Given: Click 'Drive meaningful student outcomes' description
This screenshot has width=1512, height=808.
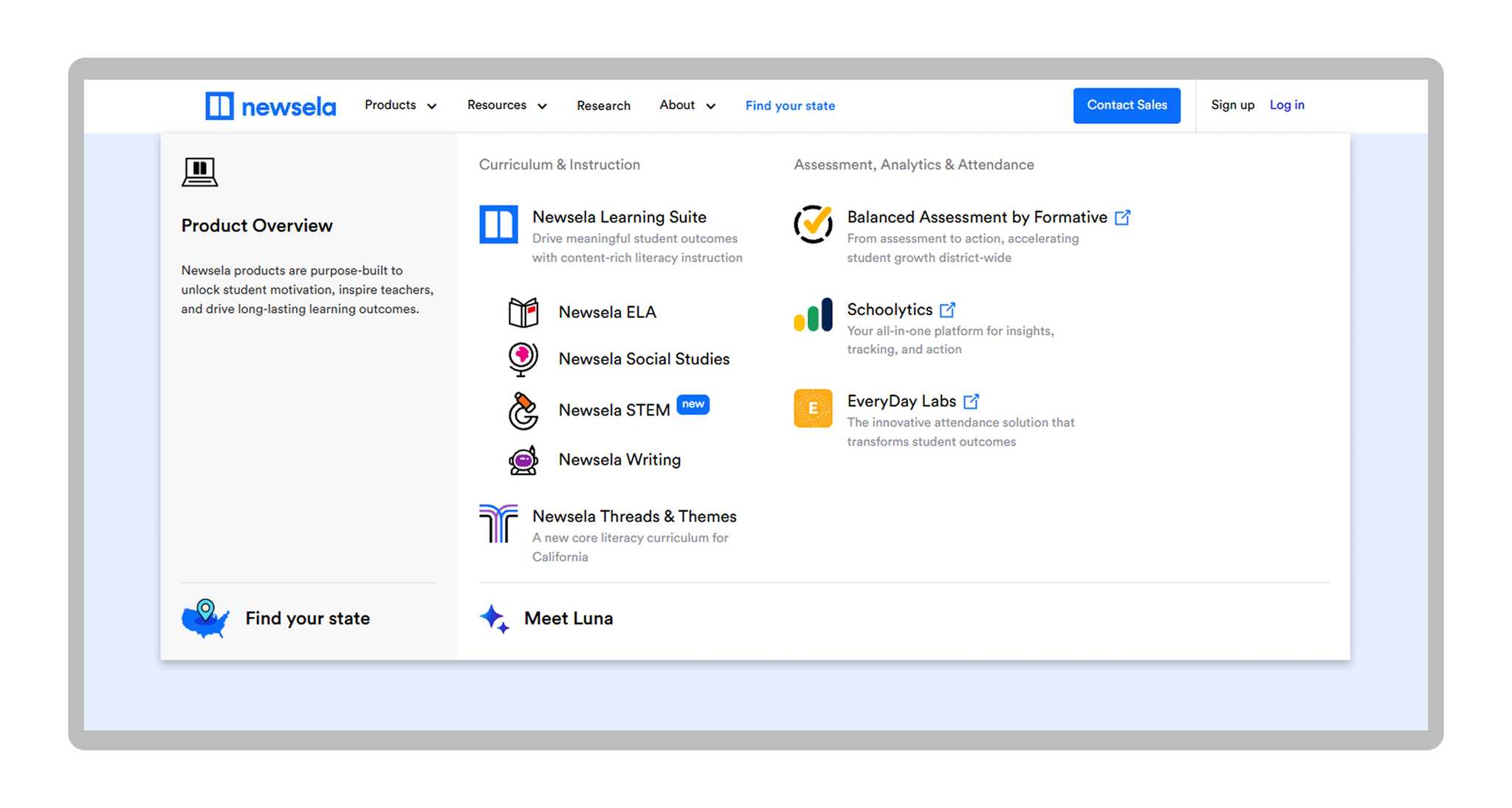Looking at the screenshot, I should 637,248.
